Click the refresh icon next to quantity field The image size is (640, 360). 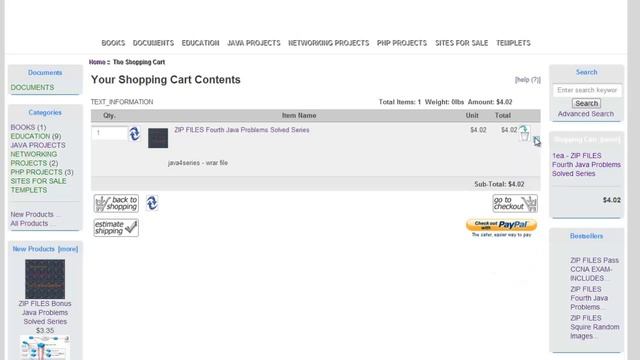tap(135, 133)
